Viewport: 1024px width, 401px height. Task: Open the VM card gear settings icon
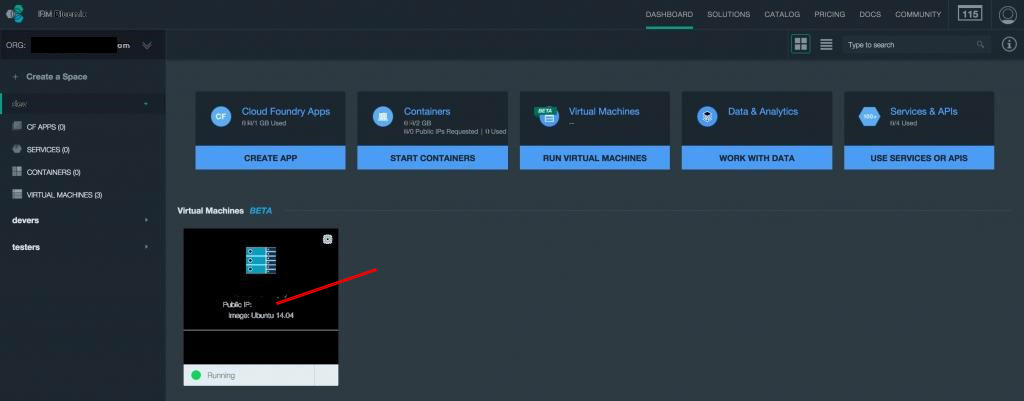pos(328,239)
